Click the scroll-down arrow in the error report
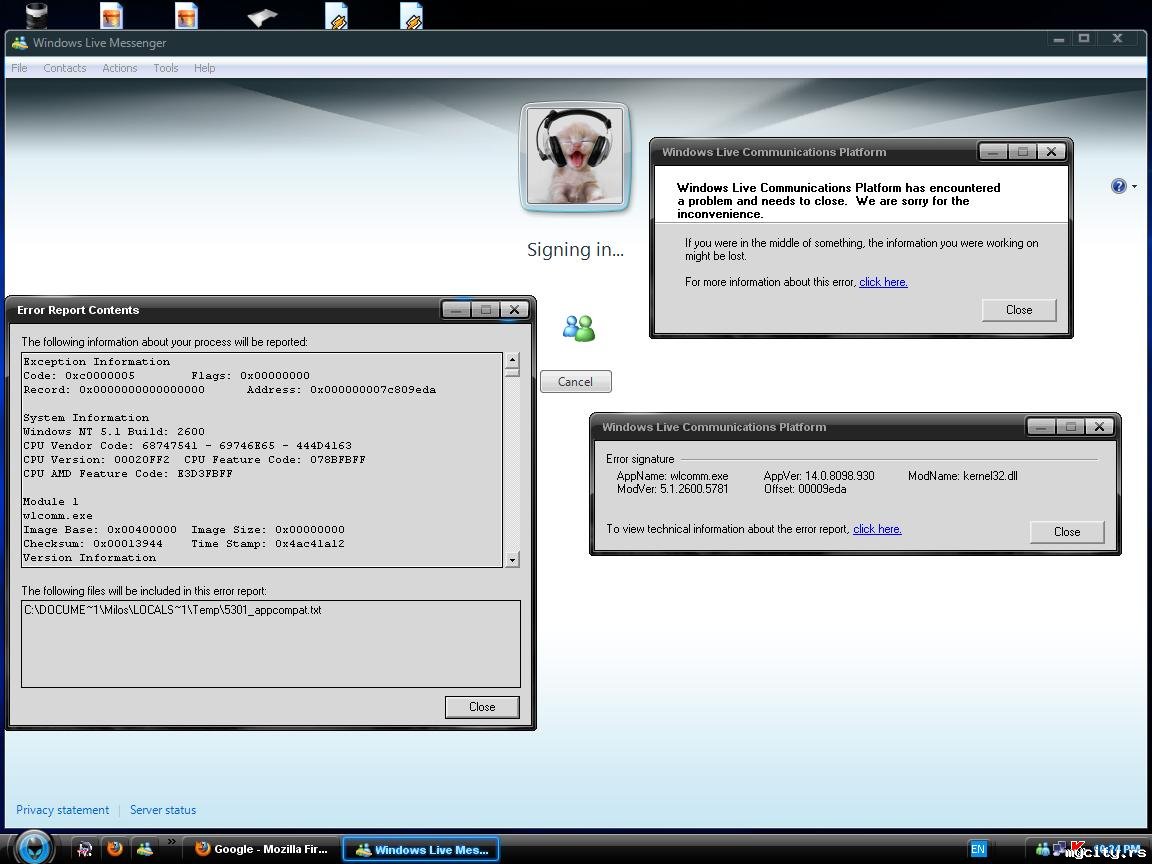Image resolution: width=1152 pixels, height=864 pixels. pyautogui.click(x=512, y=559)
